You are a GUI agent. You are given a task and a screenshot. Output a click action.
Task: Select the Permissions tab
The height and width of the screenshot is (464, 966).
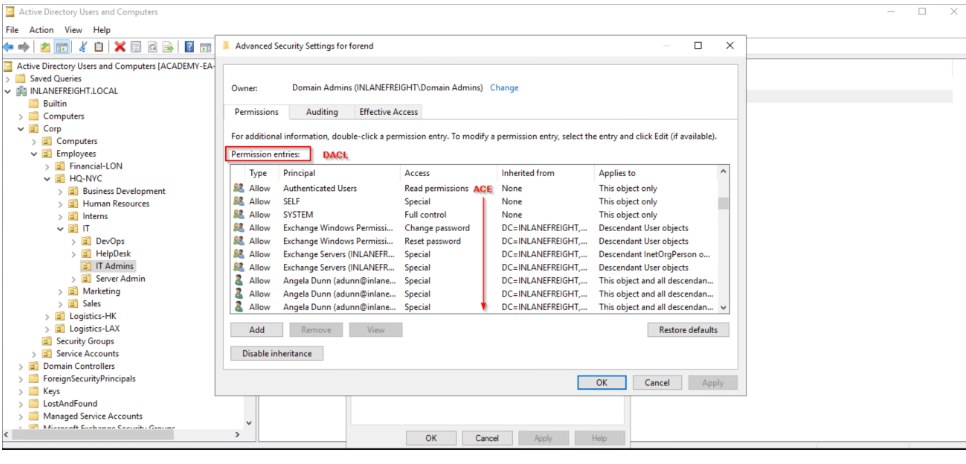tap(257, 112)
